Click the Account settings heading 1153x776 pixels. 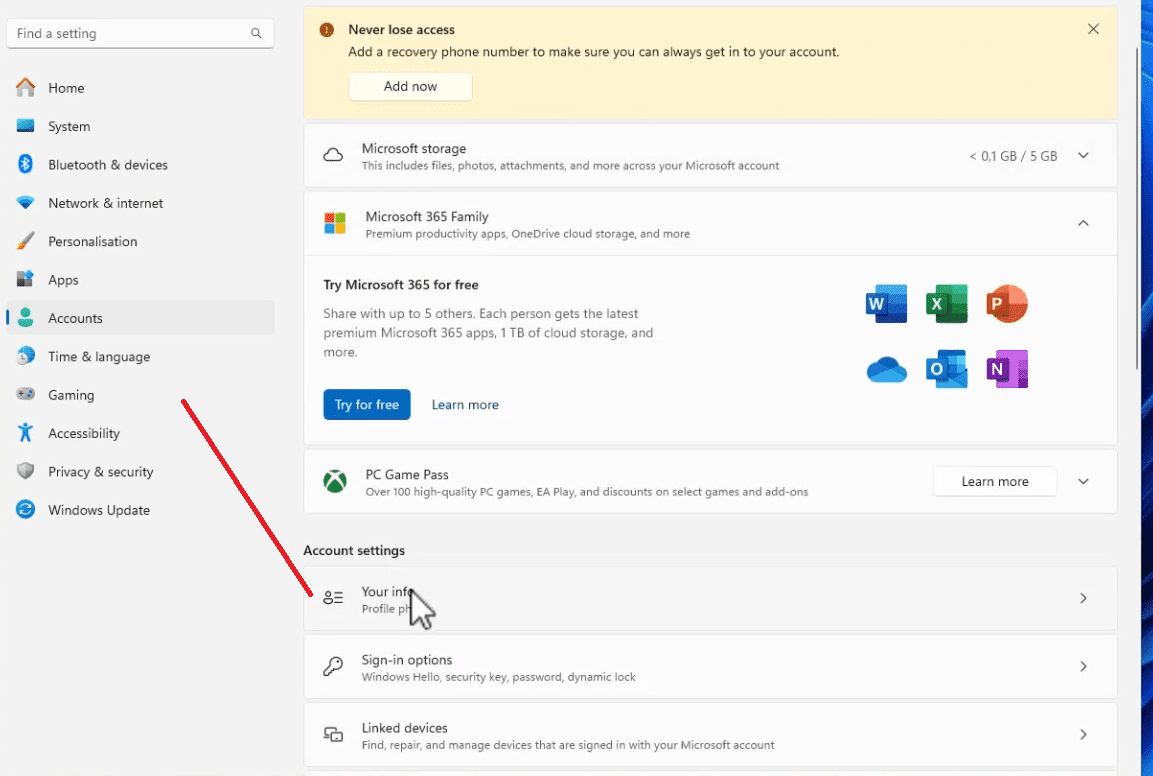(x=354, y=550)
